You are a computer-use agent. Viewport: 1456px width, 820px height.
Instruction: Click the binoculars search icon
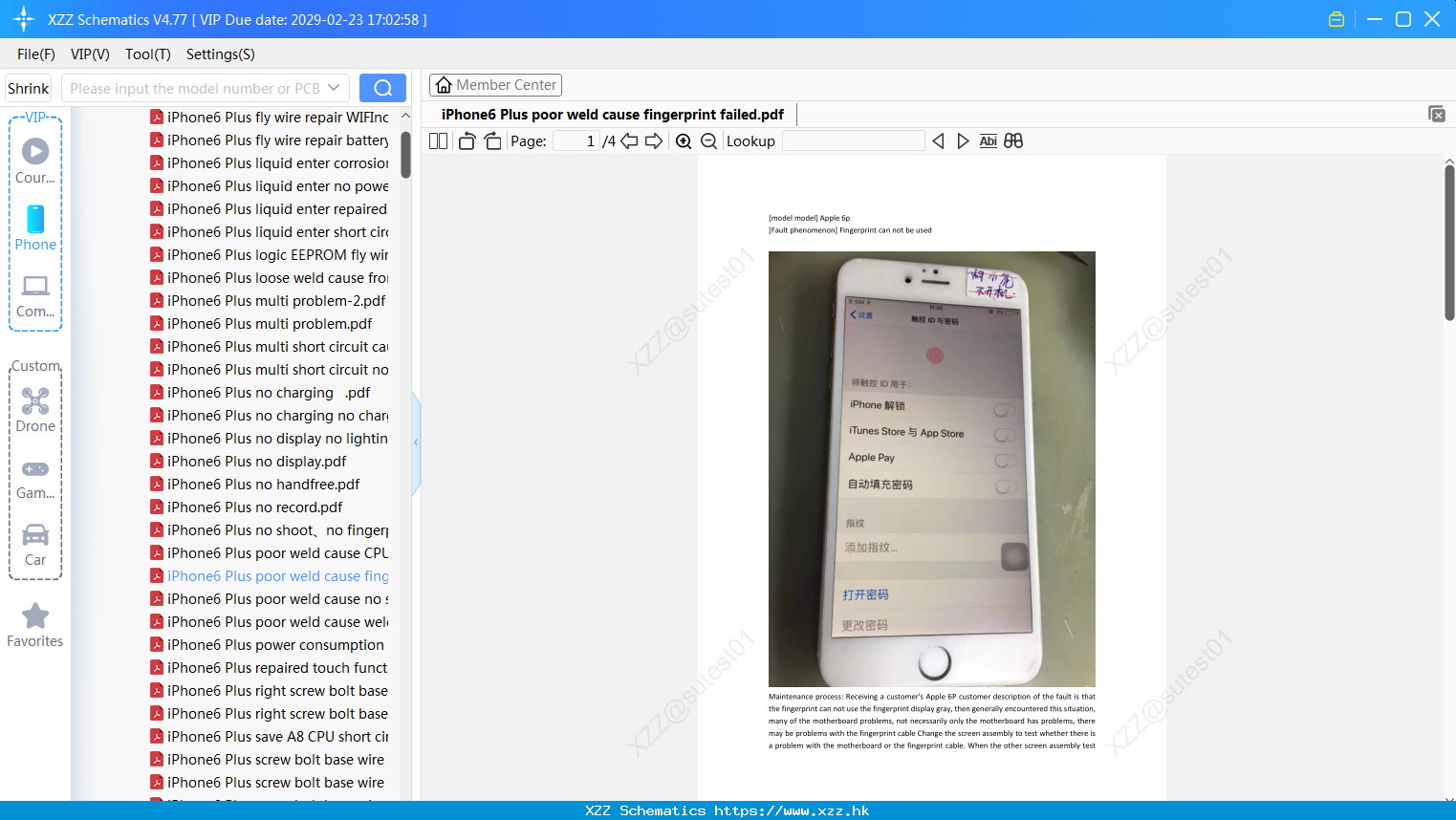pos(1013,140)
